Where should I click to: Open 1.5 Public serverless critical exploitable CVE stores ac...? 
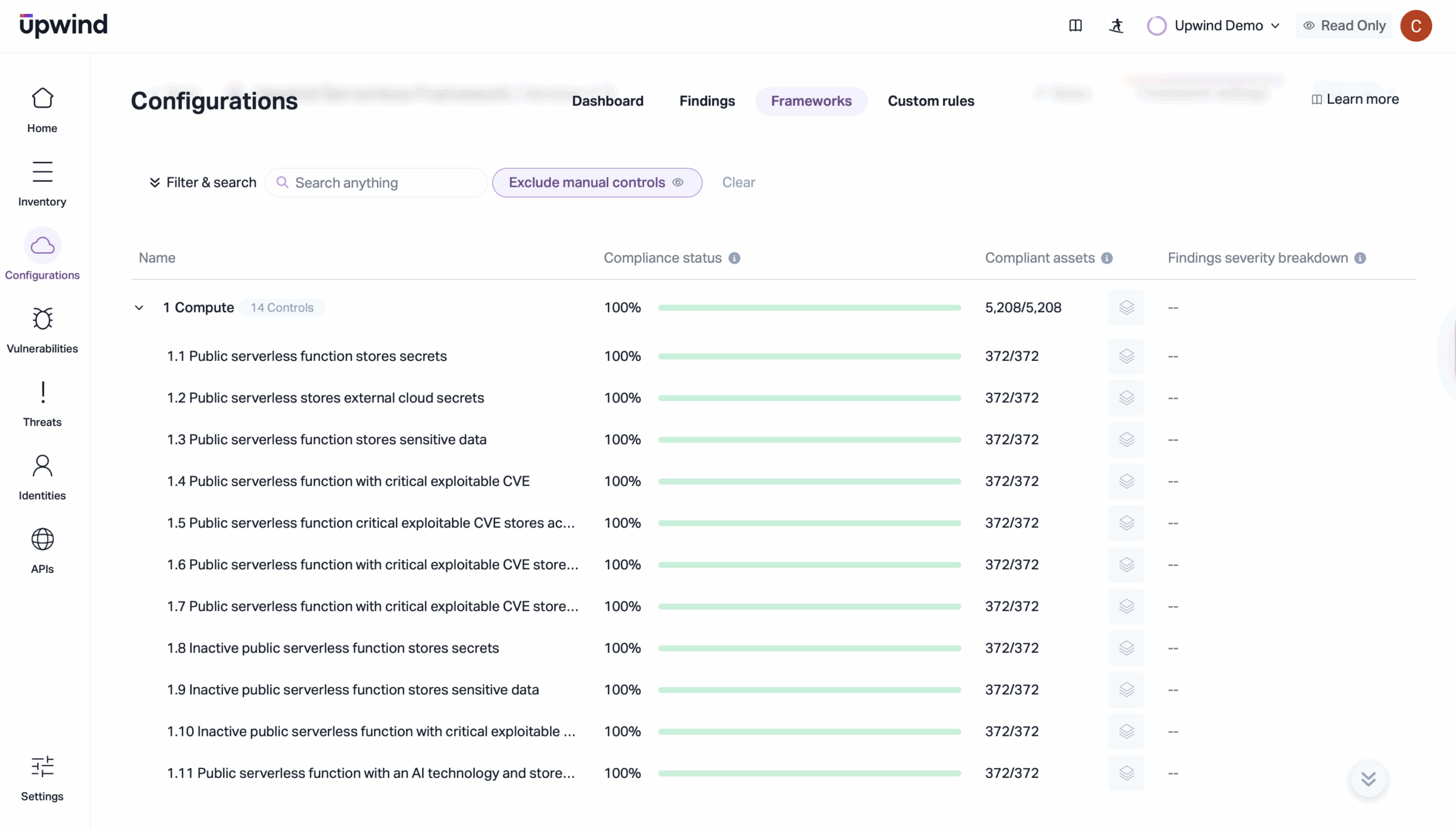[x=371, y=523]
